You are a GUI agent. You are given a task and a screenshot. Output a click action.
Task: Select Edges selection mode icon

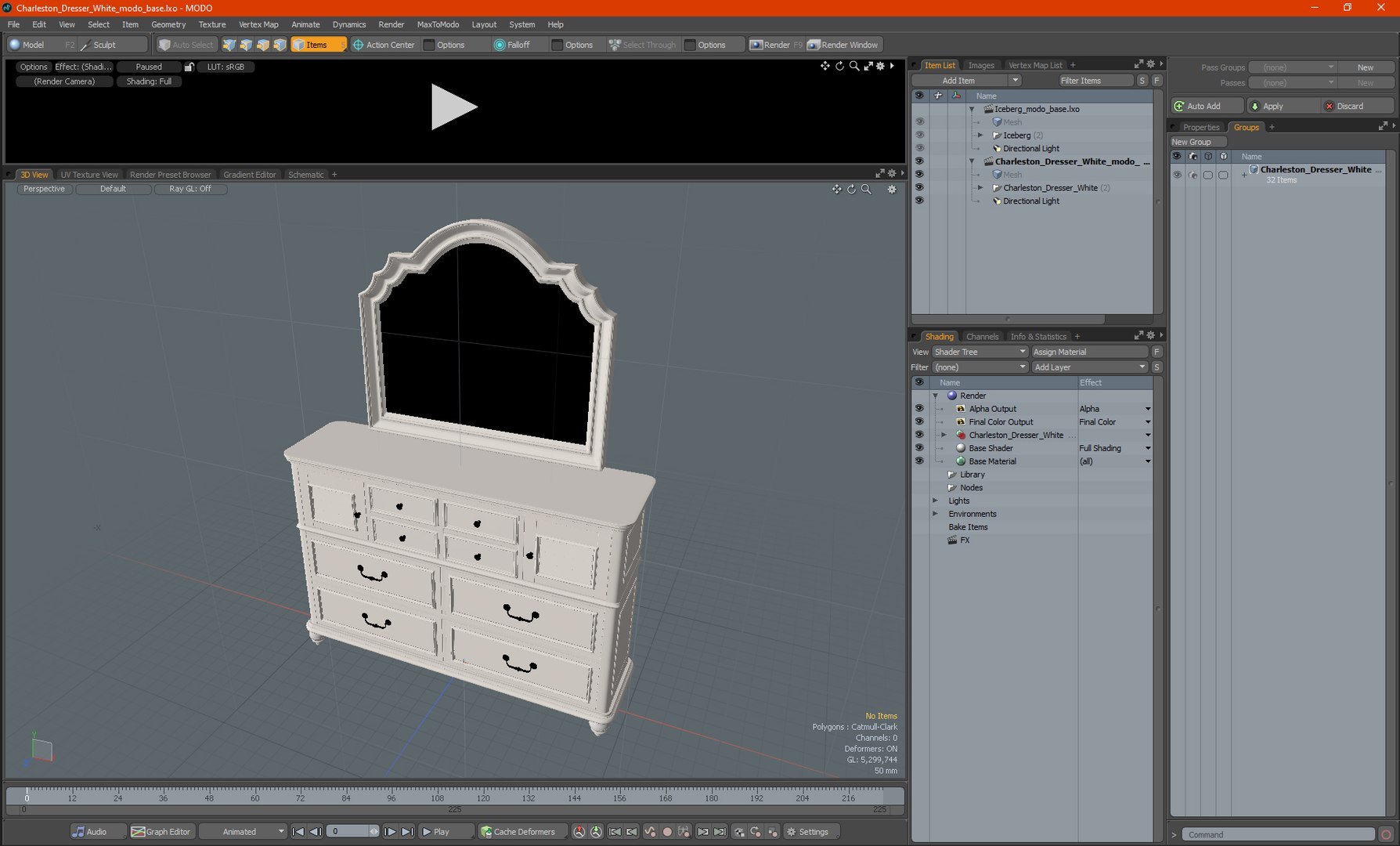click(x=246, y=45)
